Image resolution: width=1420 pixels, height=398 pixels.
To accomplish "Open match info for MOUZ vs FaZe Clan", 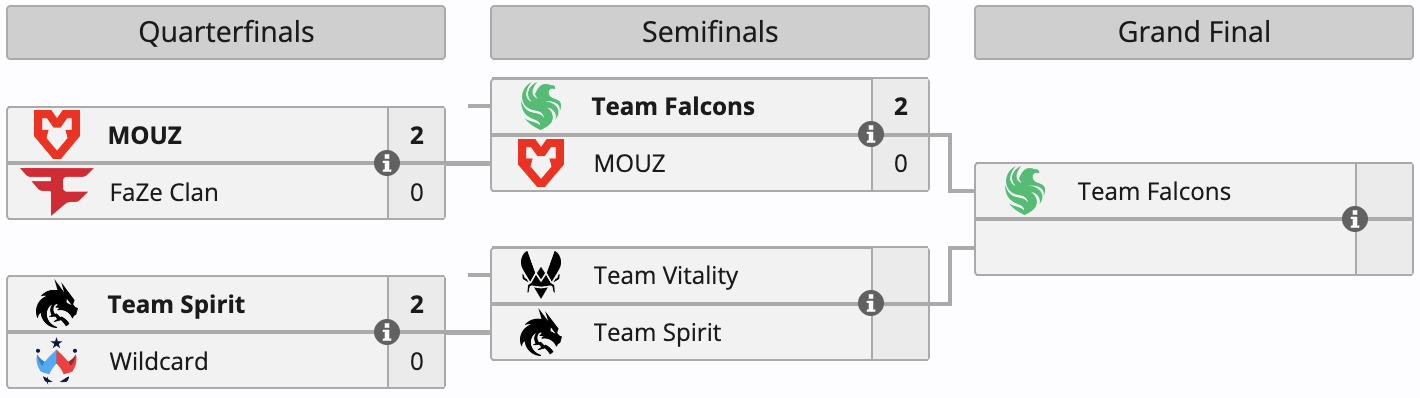I will [387, 163].
